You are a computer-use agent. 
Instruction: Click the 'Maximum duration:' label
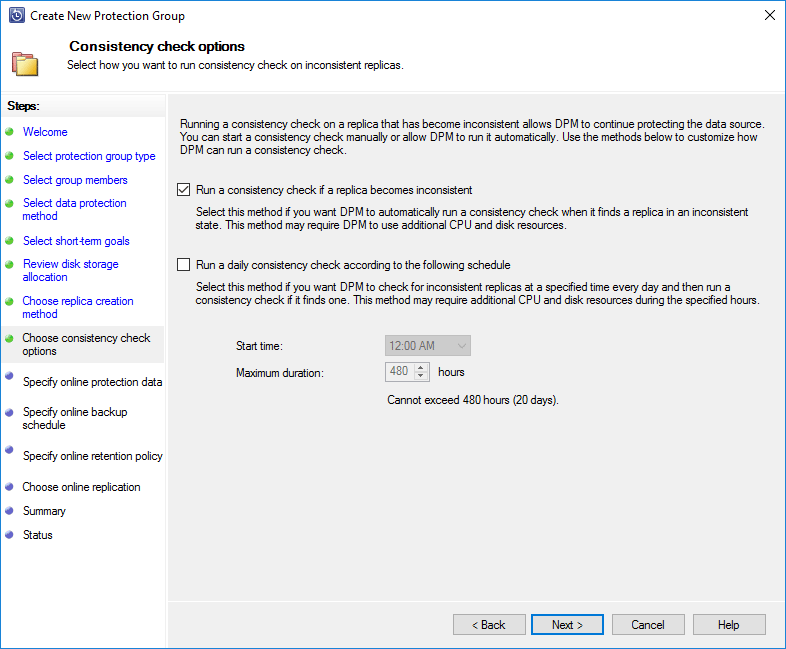[x=280, y=373]
